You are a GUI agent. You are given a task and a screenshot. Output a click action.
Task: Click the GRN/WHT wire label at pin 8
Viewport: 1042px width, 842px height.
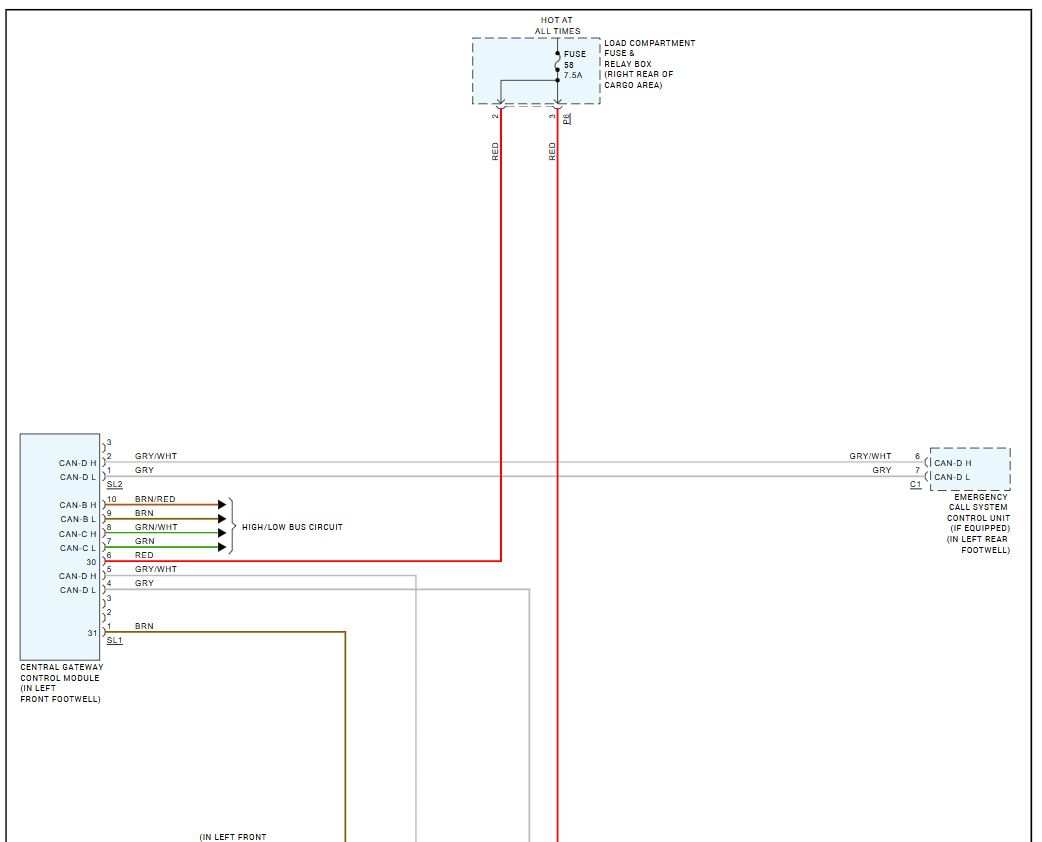tap(156, 527)
